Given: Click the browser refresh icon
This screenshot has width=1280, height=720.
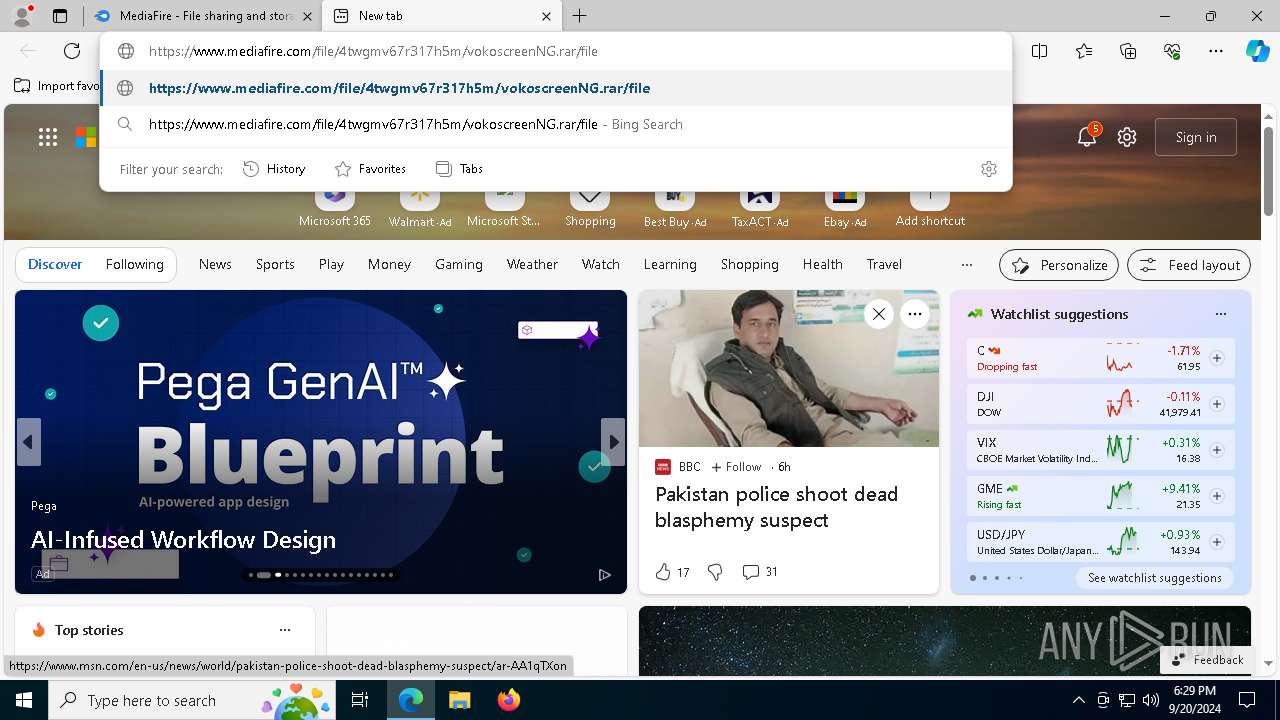Looking at the screenshot, I should tap(72, 51).
